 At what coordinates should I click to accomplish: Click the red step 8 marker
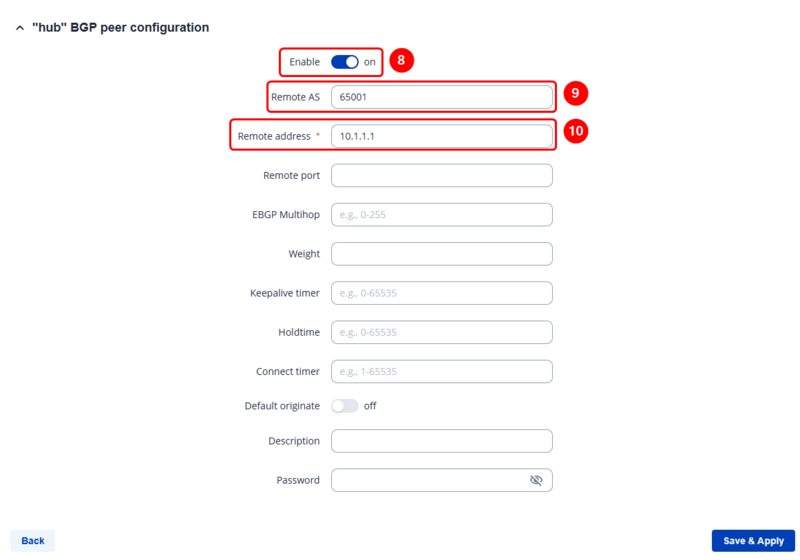(401, 61)
